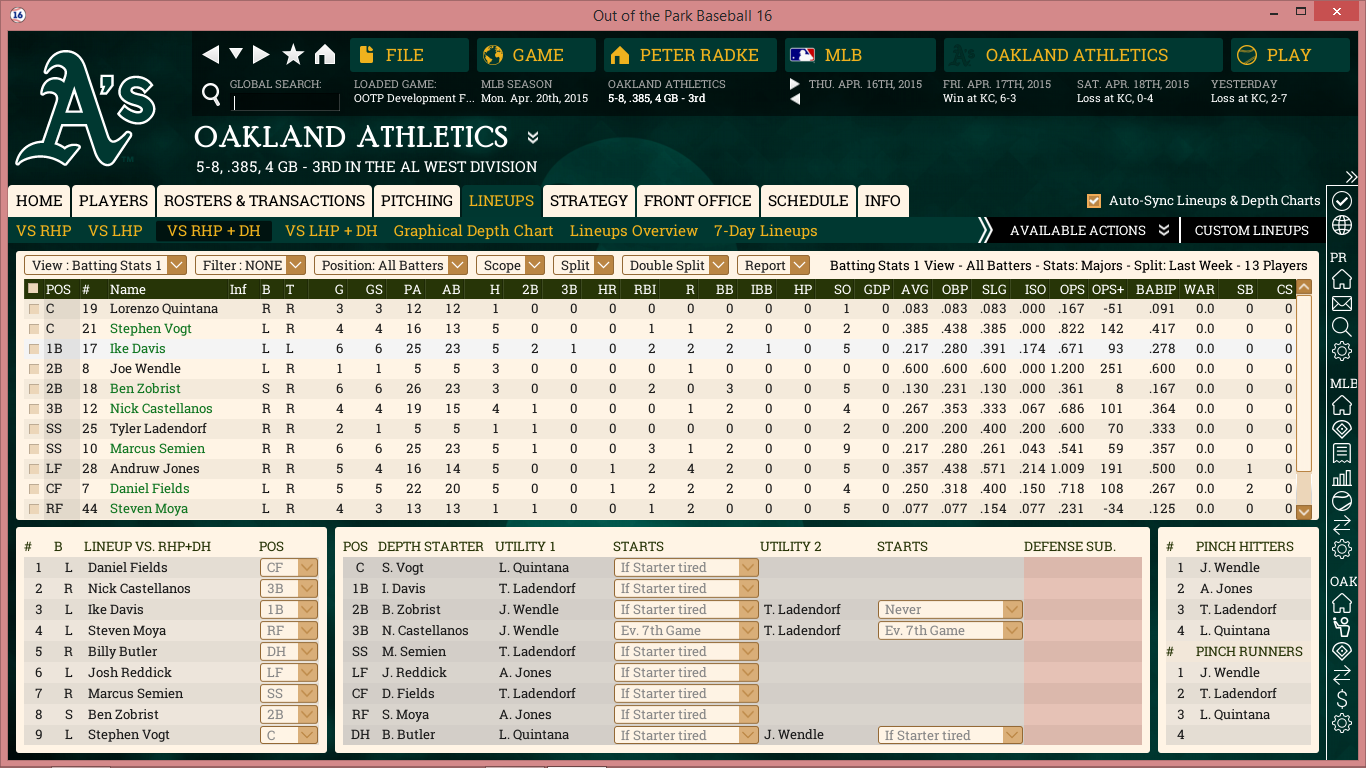Tick the checkbox beside Andruw Jones

(x=34, y=469)
